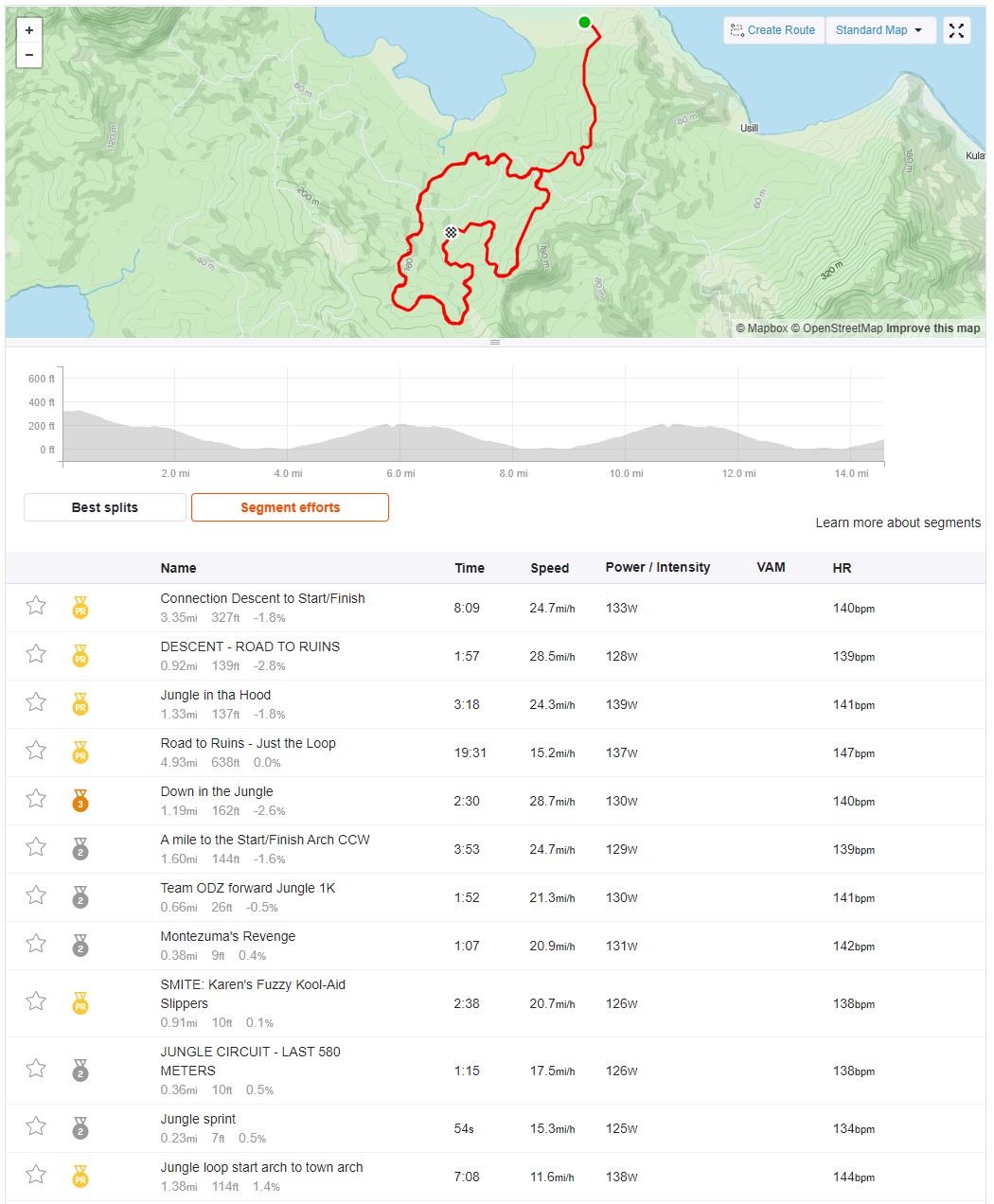
Task: Zoom in on the map
Action: (x=29, y=30)
